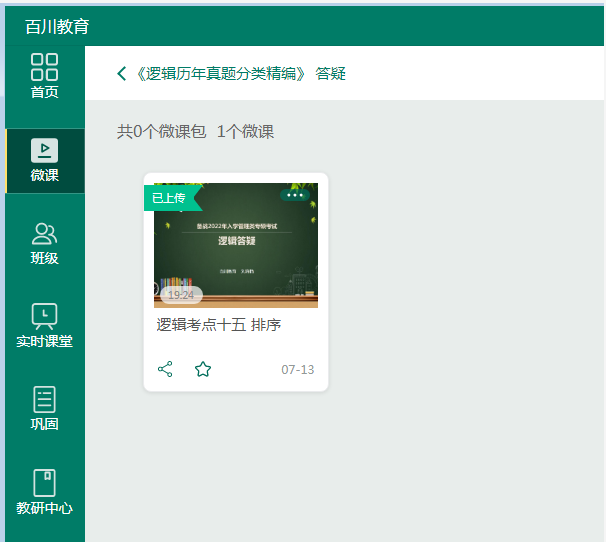Open the three-dot more menu on lesson card

pyautogui.click(x=294, y=195)
